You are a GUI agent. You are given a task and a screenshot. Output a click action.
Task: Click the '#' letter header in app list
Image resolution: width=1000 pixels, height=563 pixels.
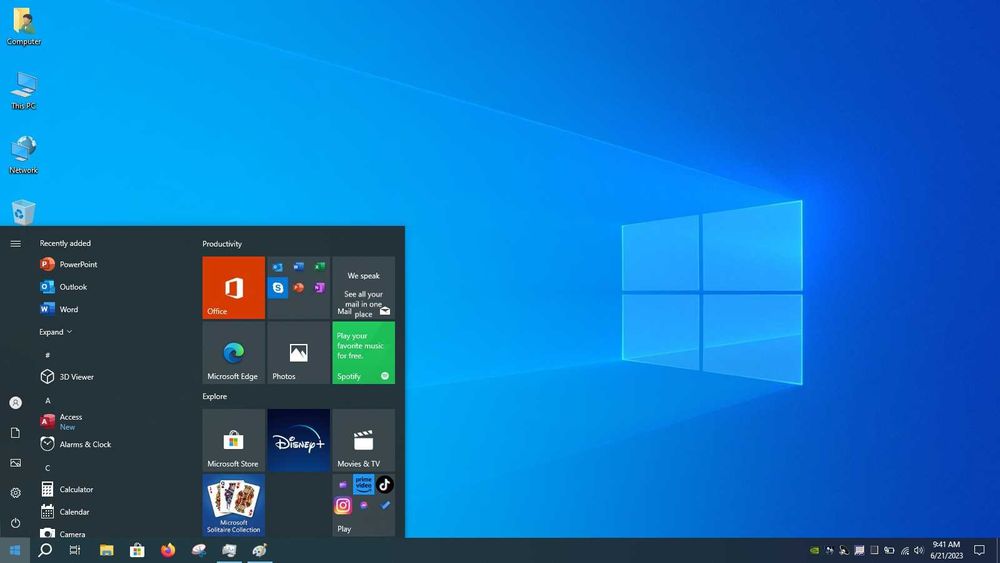click(48, 355)
